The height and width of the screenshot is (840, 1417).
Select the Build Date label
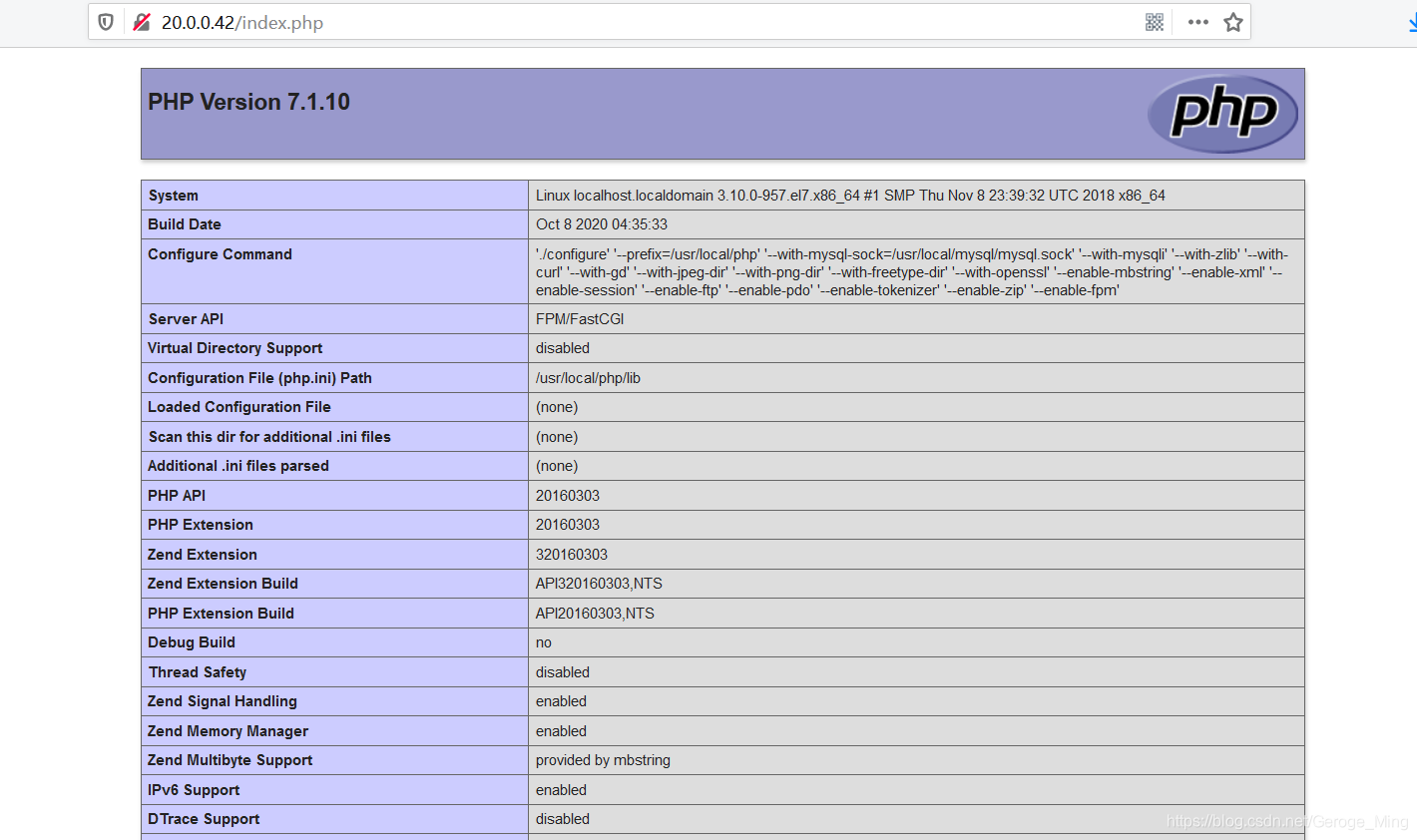pos(185,224)
